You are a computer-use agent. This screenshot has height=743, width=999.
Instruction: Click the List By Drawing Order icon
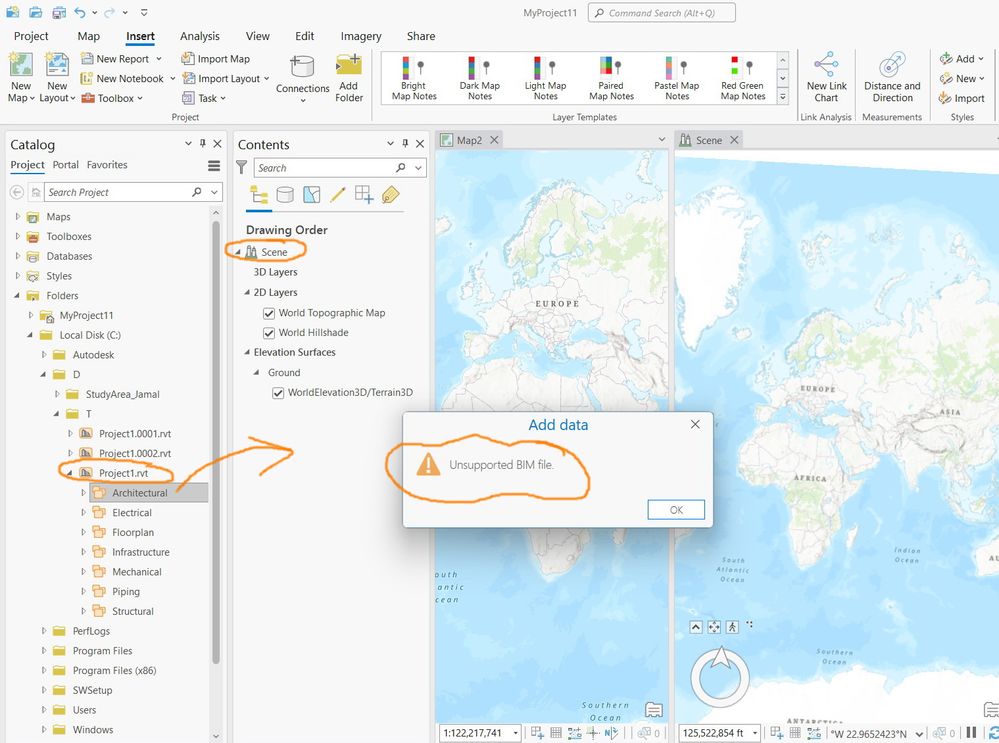pos(259,194)
